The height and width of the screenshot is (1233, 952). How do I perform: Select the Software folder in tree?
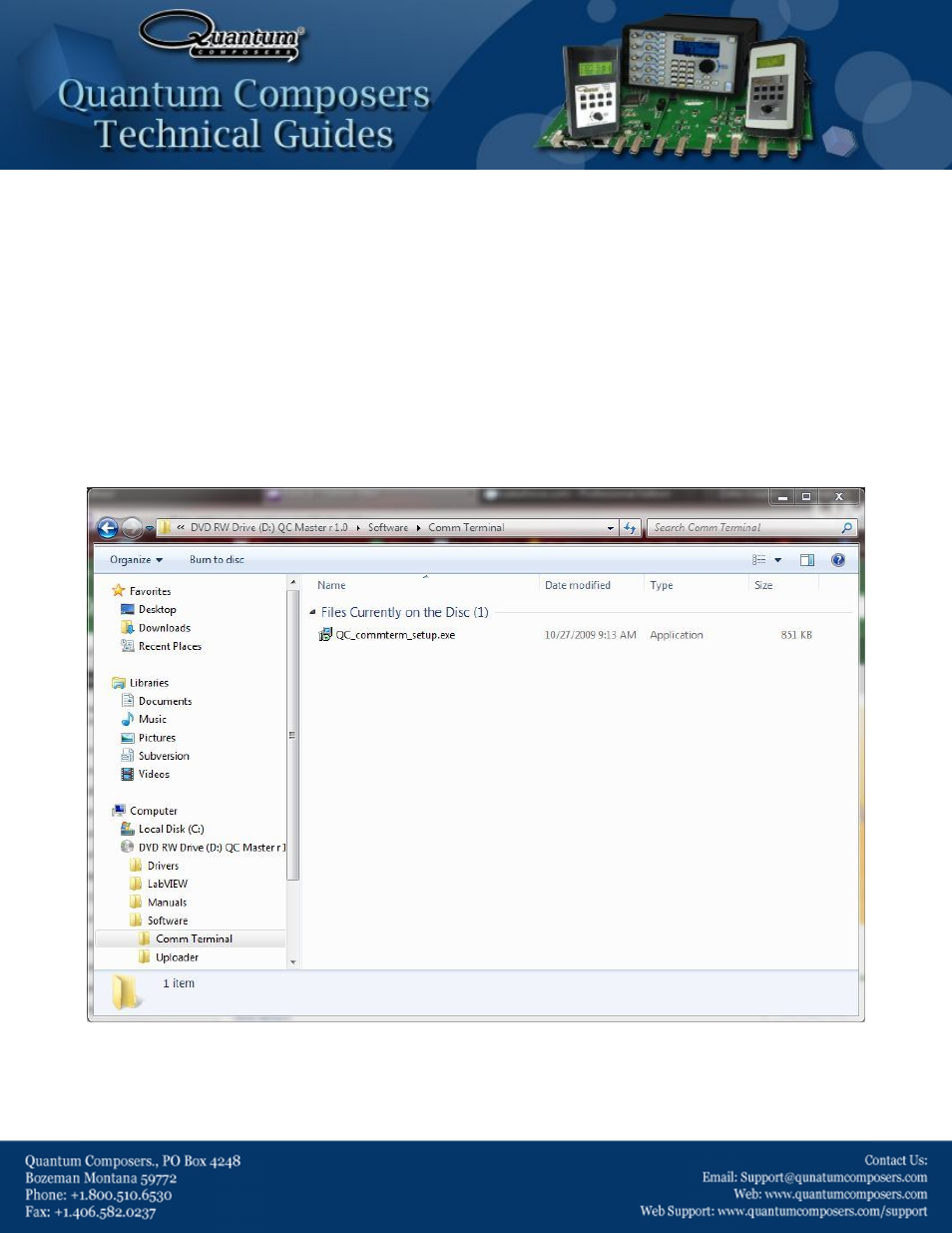click(x=159, y=921)
